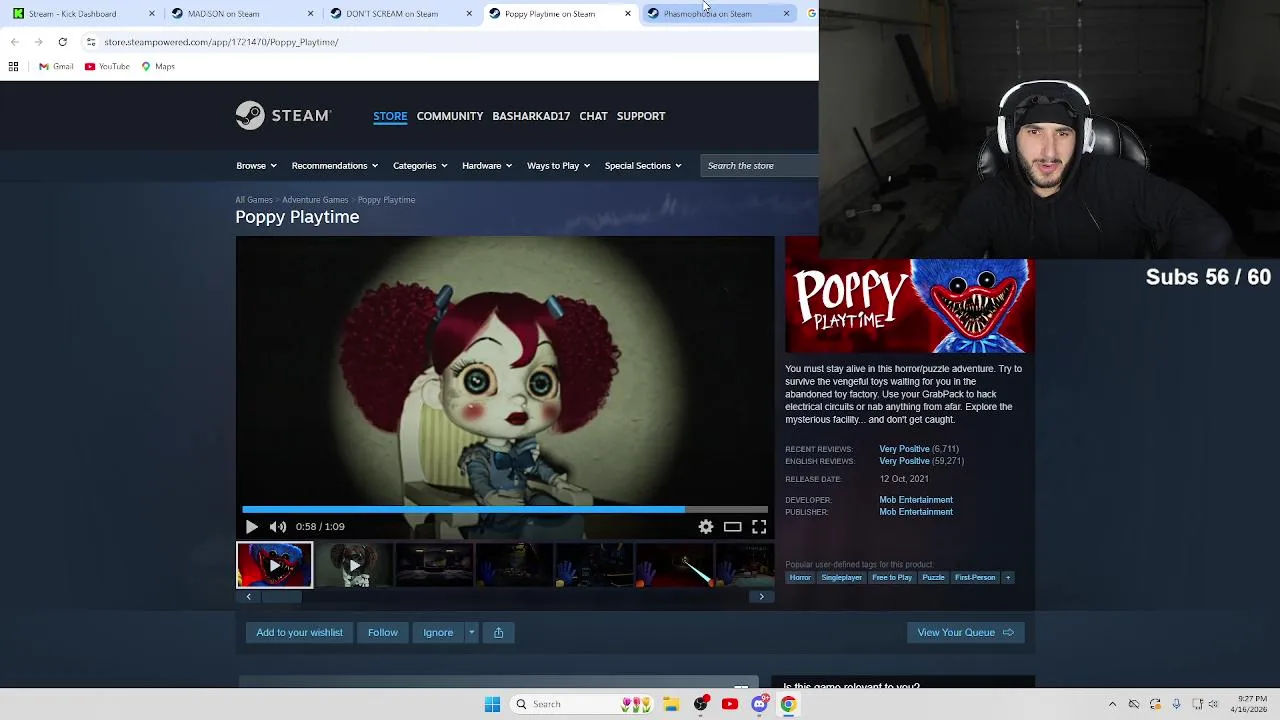The height and width of the screenshot is (720, 1280).
Task: Open Adventure Games breadcrumb link
Action: coord(315,200)
